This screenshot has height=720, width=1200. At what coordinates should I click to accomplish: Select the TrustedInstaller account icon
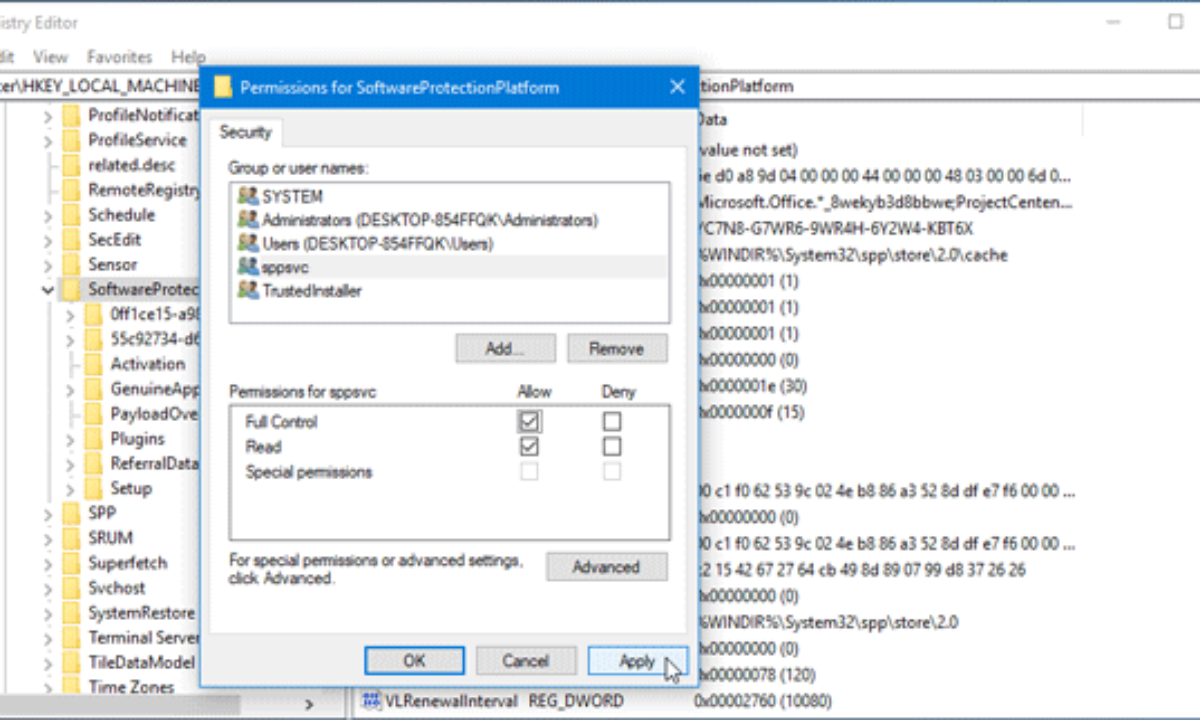click(x=247, y=291)
